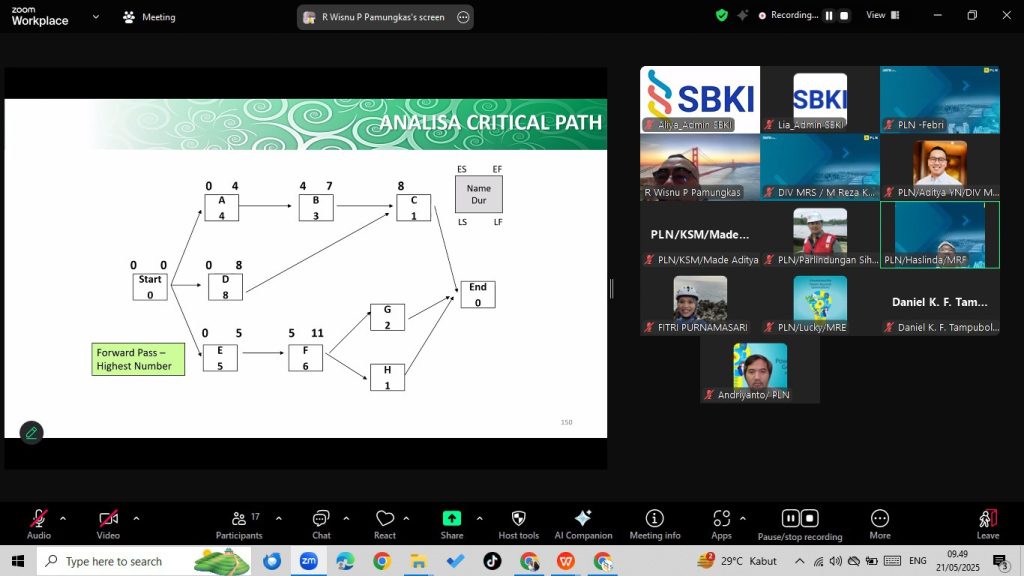
Task: Open the shared screen options ellipsis
Action: click(463, 18)
